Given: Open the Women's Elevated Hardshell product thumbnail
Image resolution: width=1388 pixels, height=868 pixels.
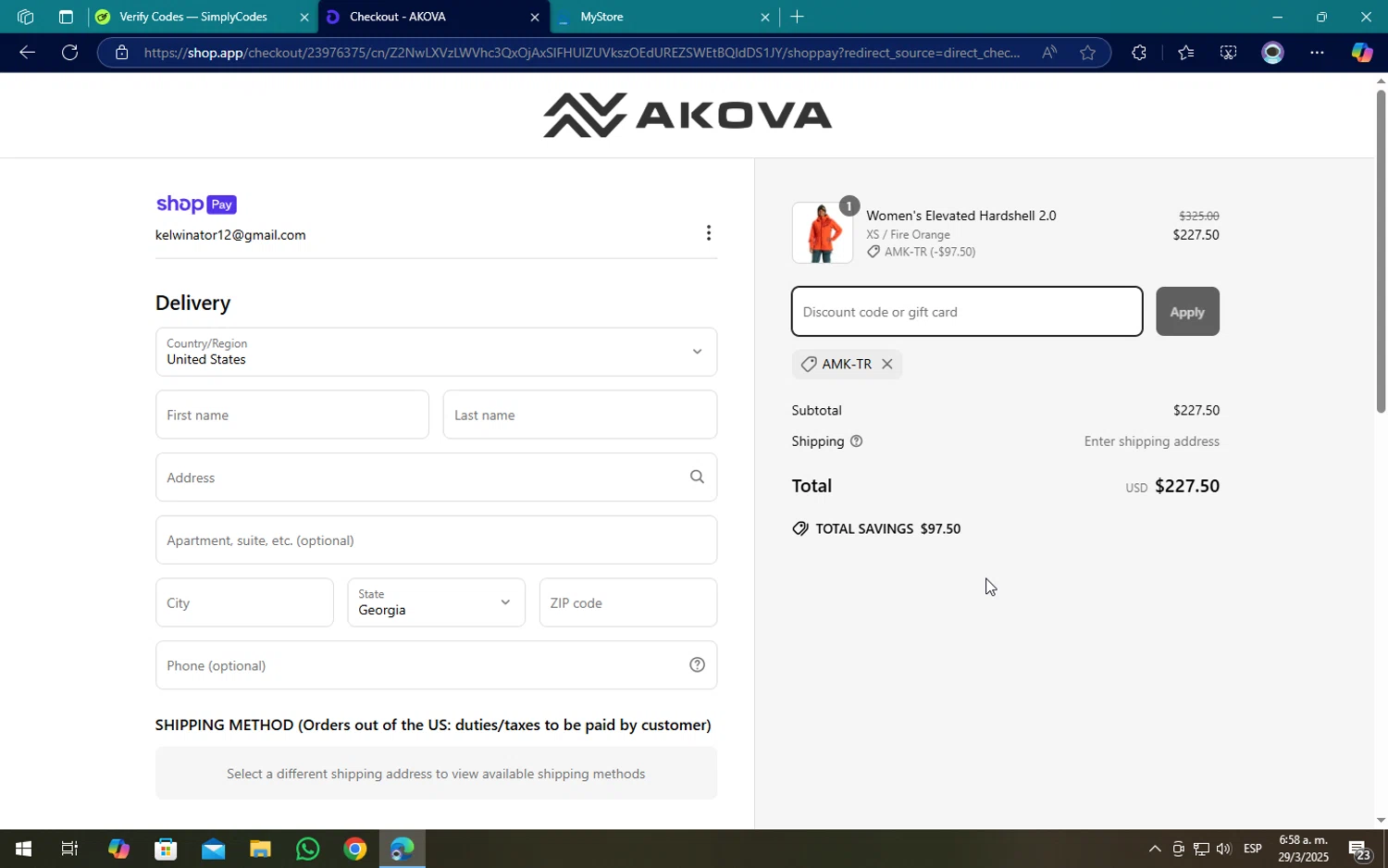Looking at the screenshot, I should [823, 233].
